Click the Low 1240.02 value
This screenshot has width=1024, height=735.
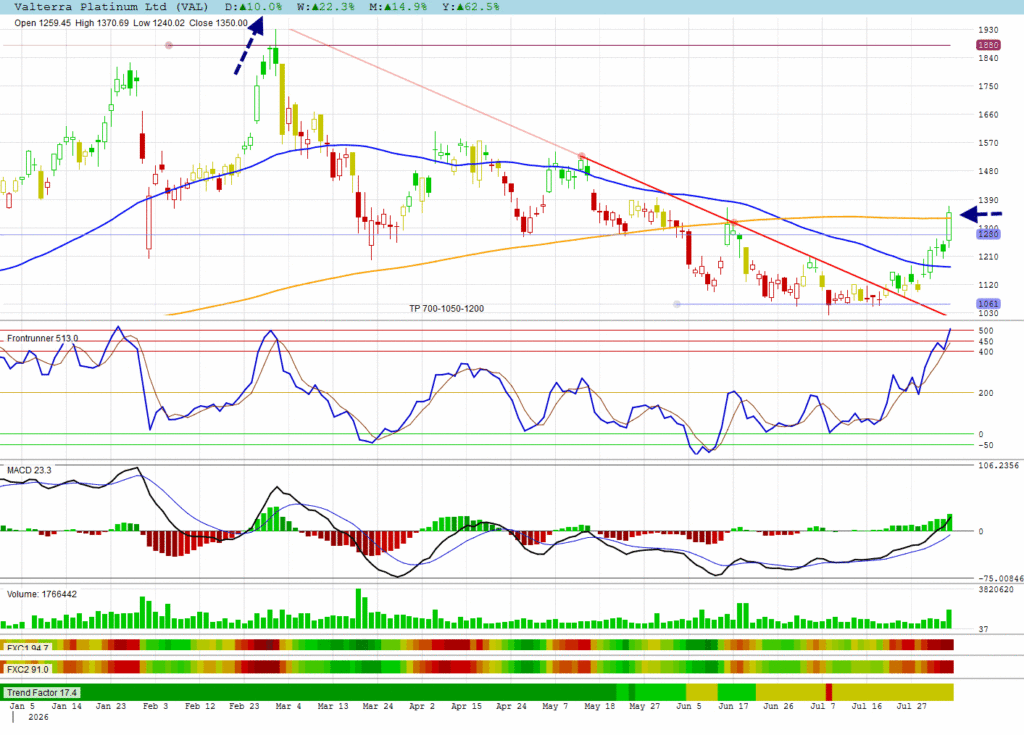pos(159,23)
